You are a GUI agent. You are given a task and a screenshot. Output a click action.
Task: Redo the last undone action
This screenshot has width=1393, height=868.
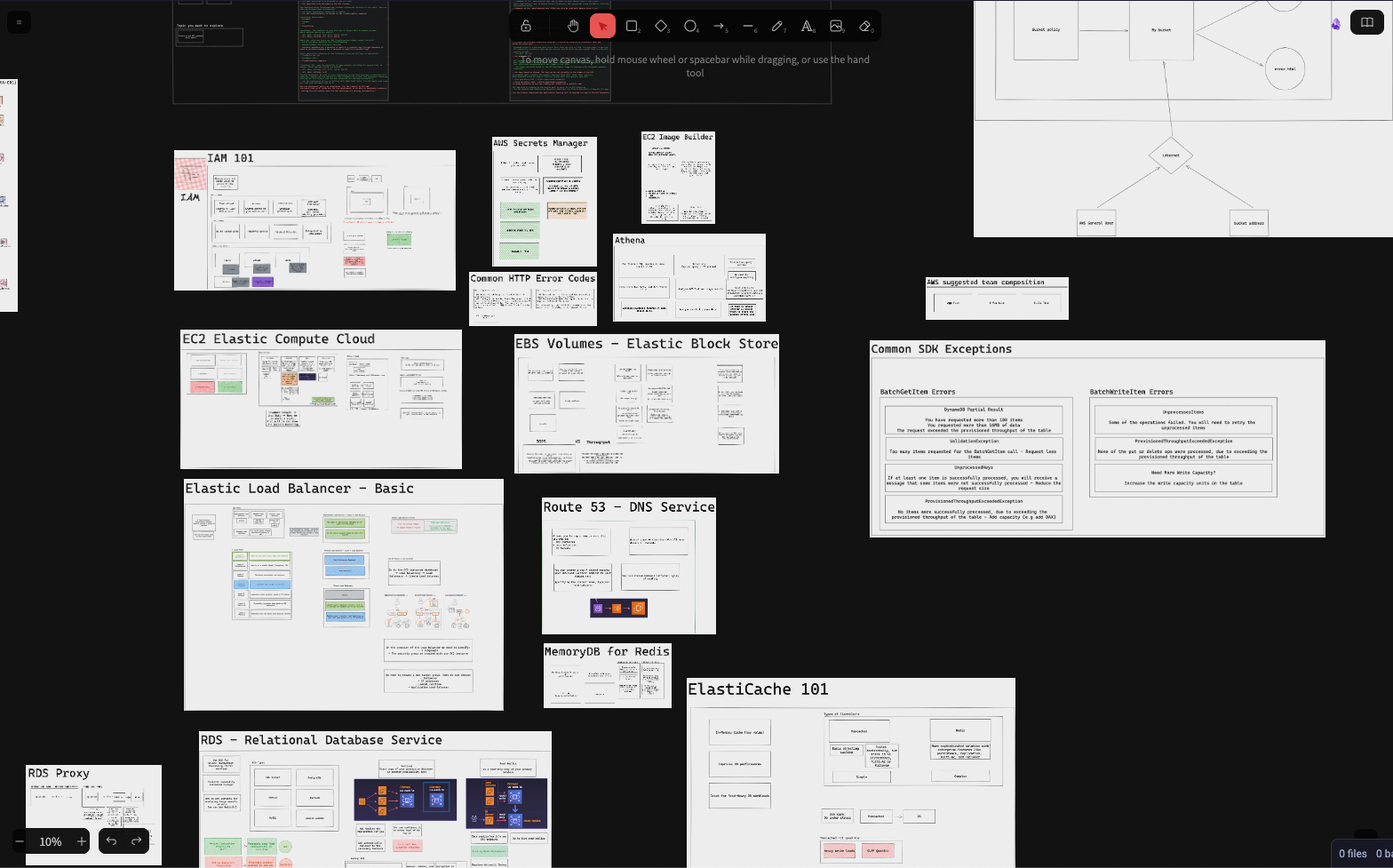point(136,841)
